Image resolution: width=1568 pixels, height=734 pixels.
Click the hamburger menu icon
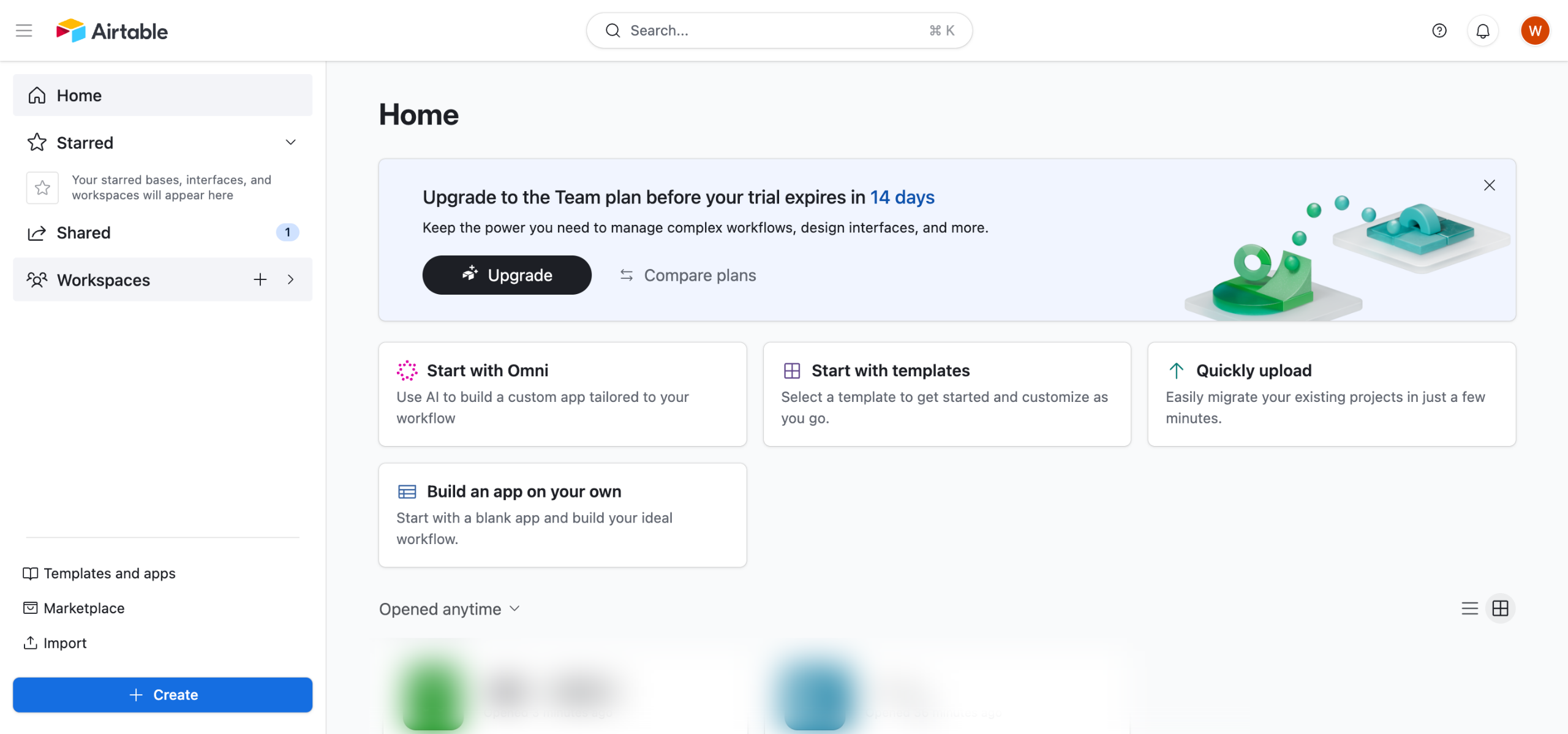point(24,31)
